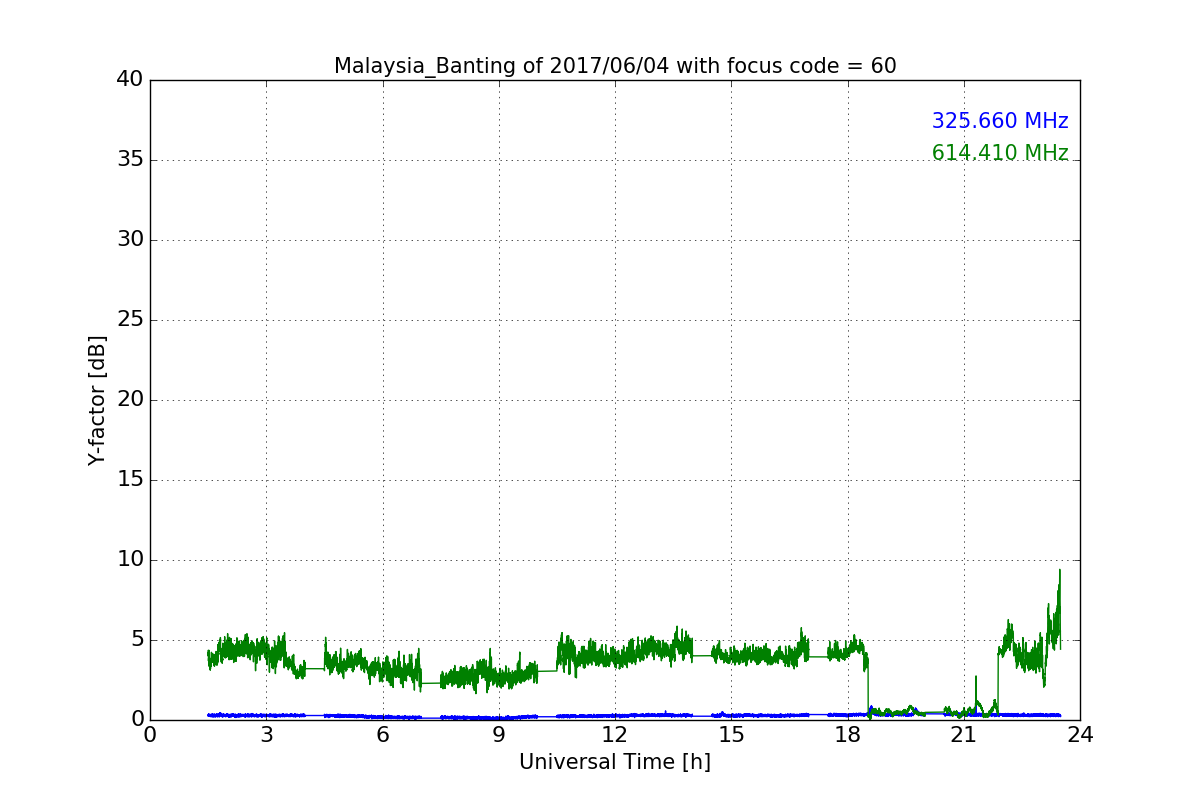Click the y-axis tick label '25'
1200x800 pixels.
[130, 320]
